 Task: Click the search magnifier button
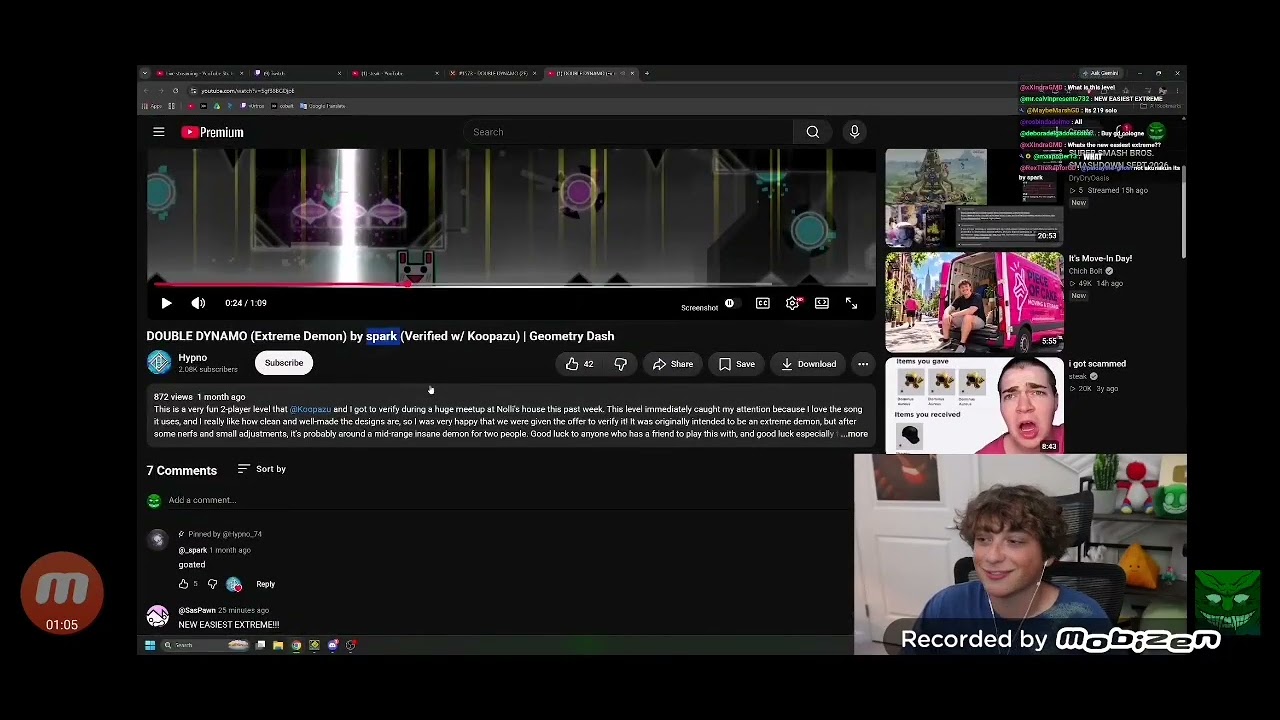[812, 132]
